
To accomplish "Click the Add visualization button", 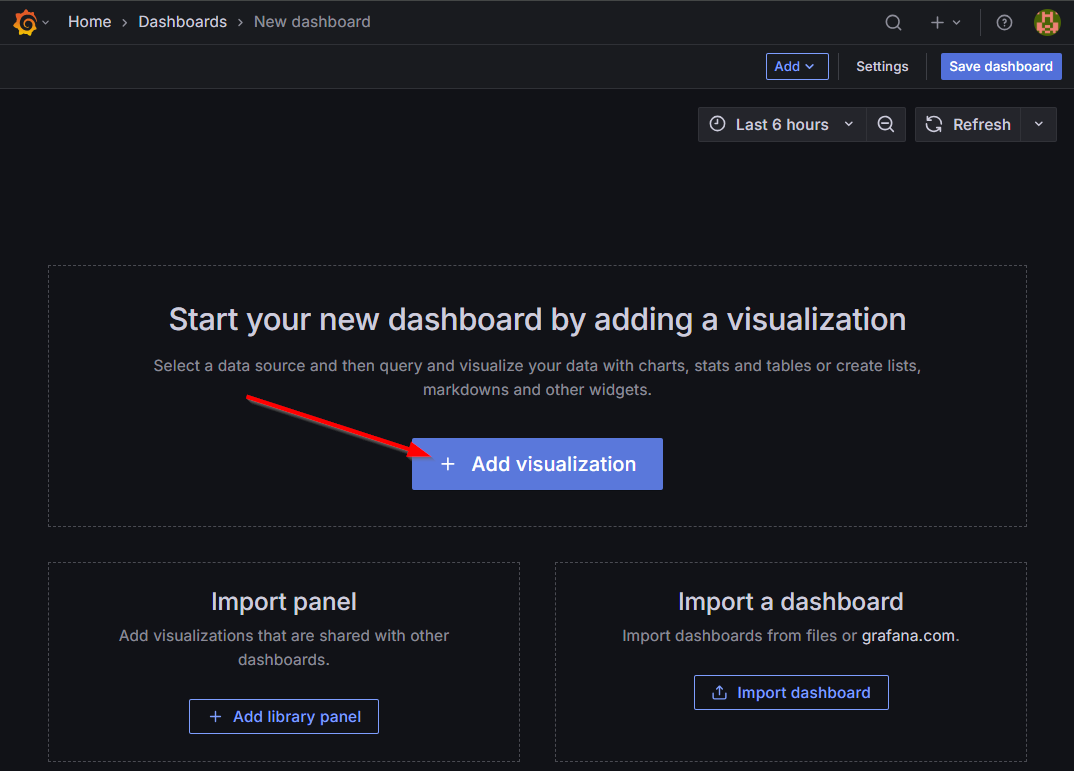I will pos(537,463).
